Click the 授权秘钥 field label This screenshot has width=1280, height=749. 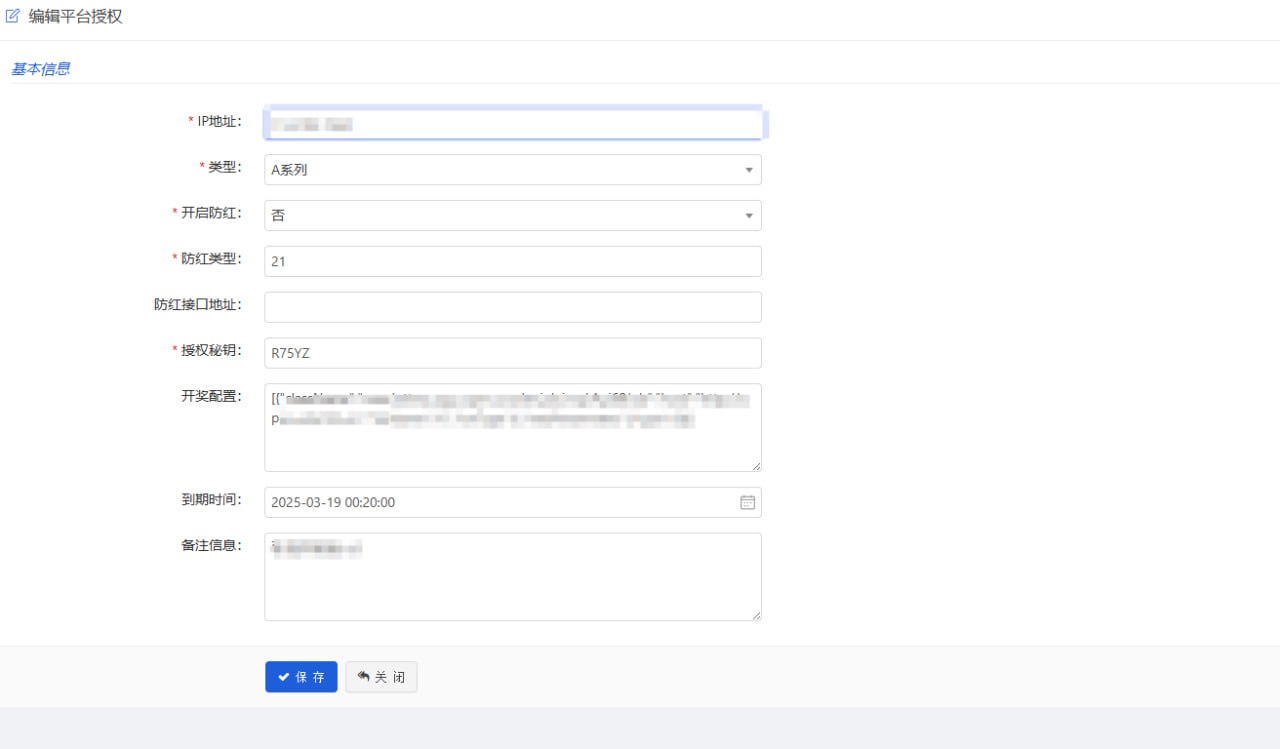(210, 350)
